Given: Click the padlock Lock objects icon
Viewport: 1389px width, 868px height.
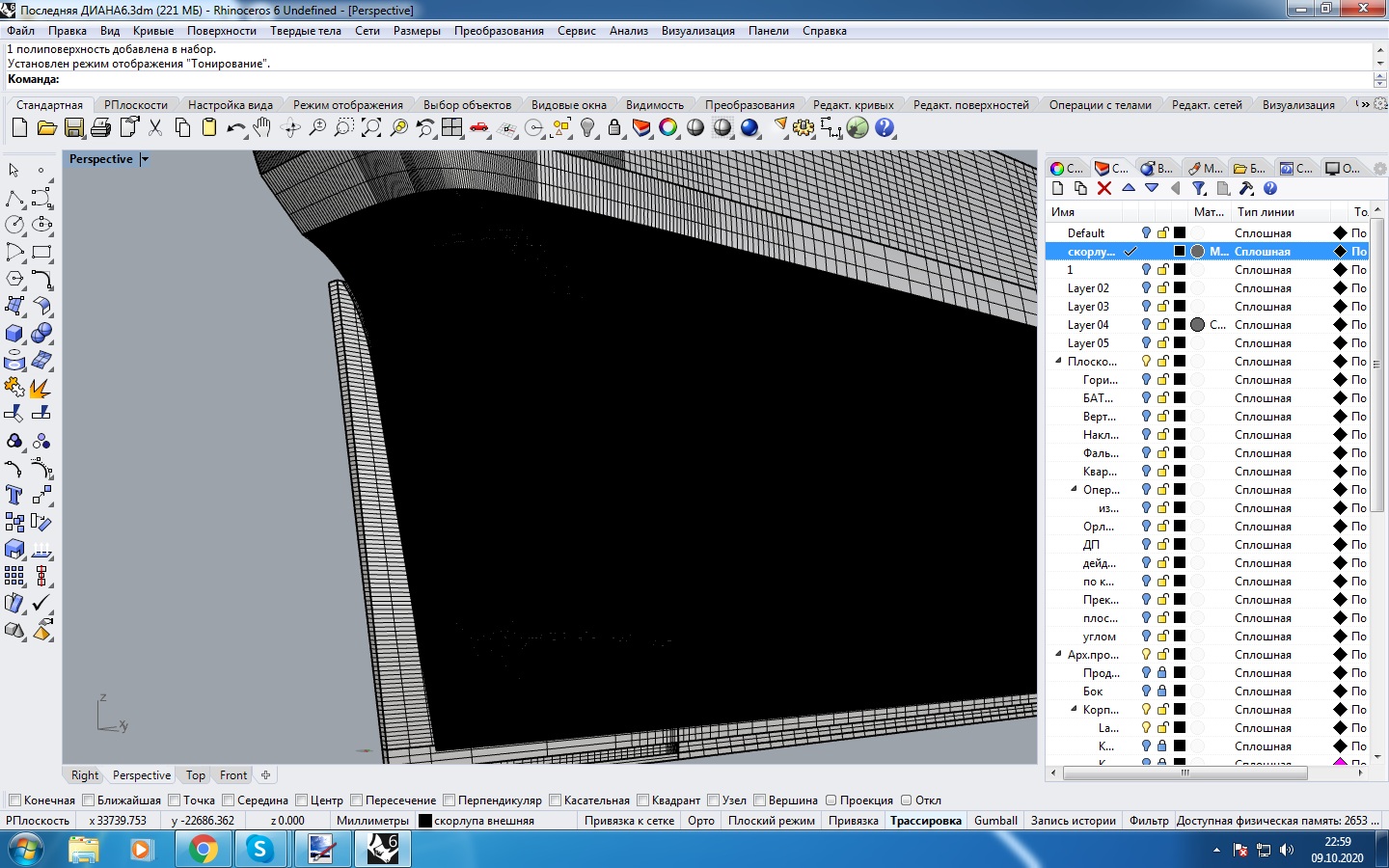Looking at the screenshot, I should pos(614,127).
